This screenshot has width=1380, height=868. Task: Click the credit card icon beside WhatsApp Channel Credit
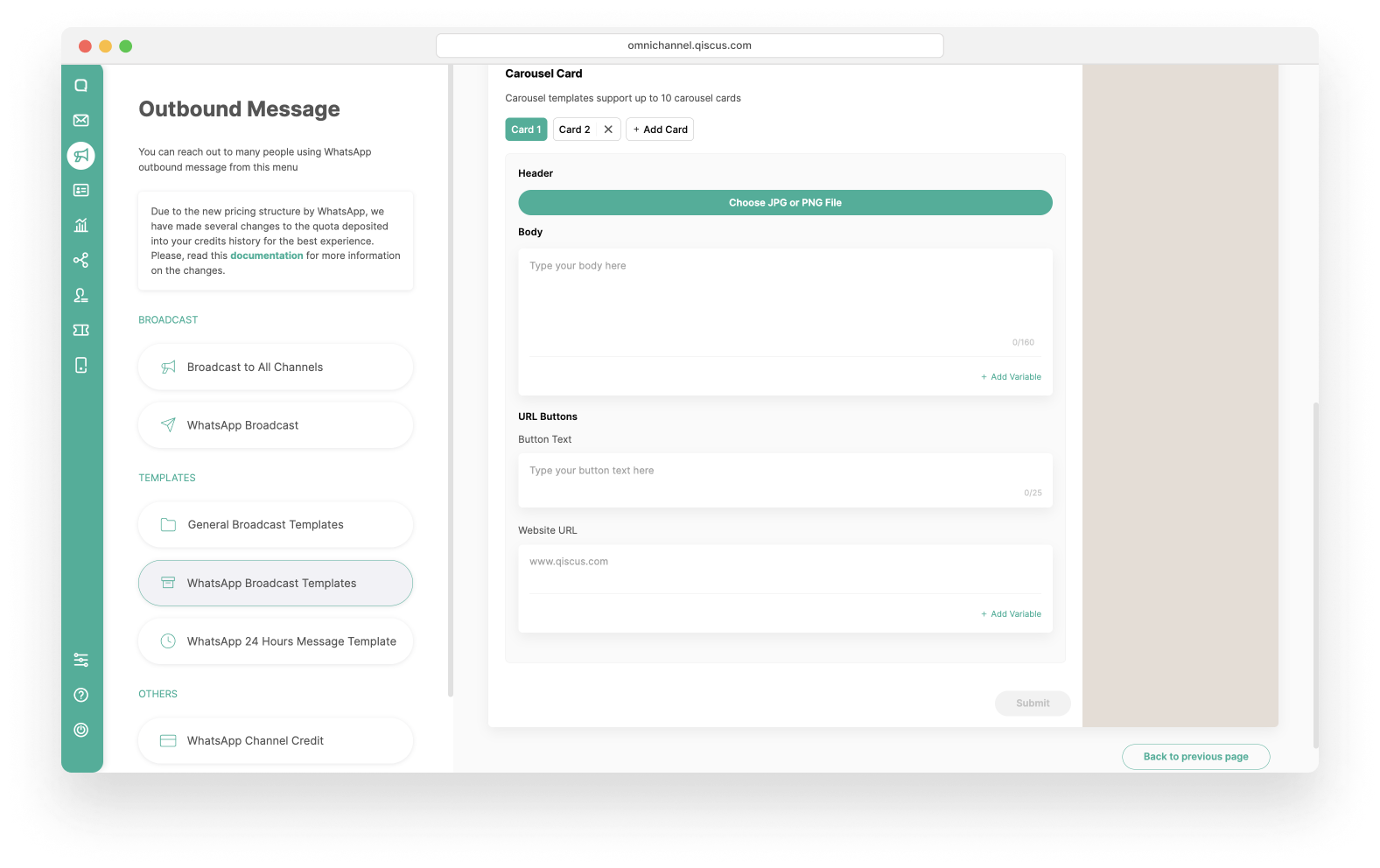click(168, 741)
